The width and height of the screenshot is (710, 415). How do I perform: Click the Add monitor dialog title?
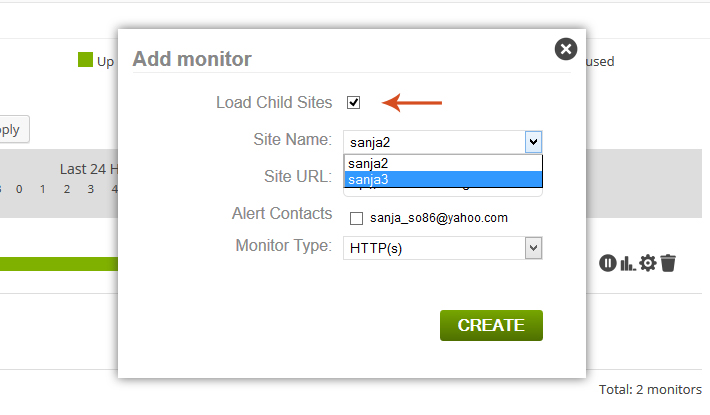coord(192,59)
